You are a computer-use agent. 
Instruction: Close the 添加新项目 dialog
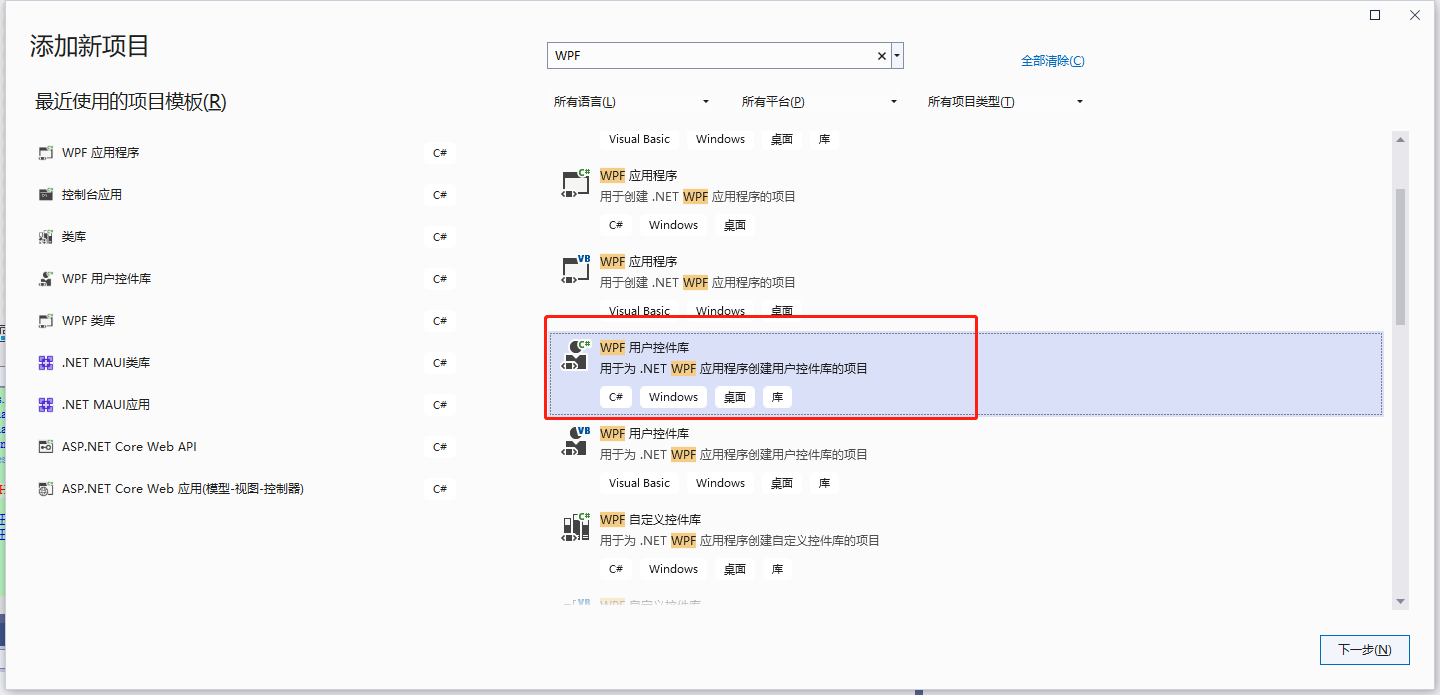[x=1415, y=15]
